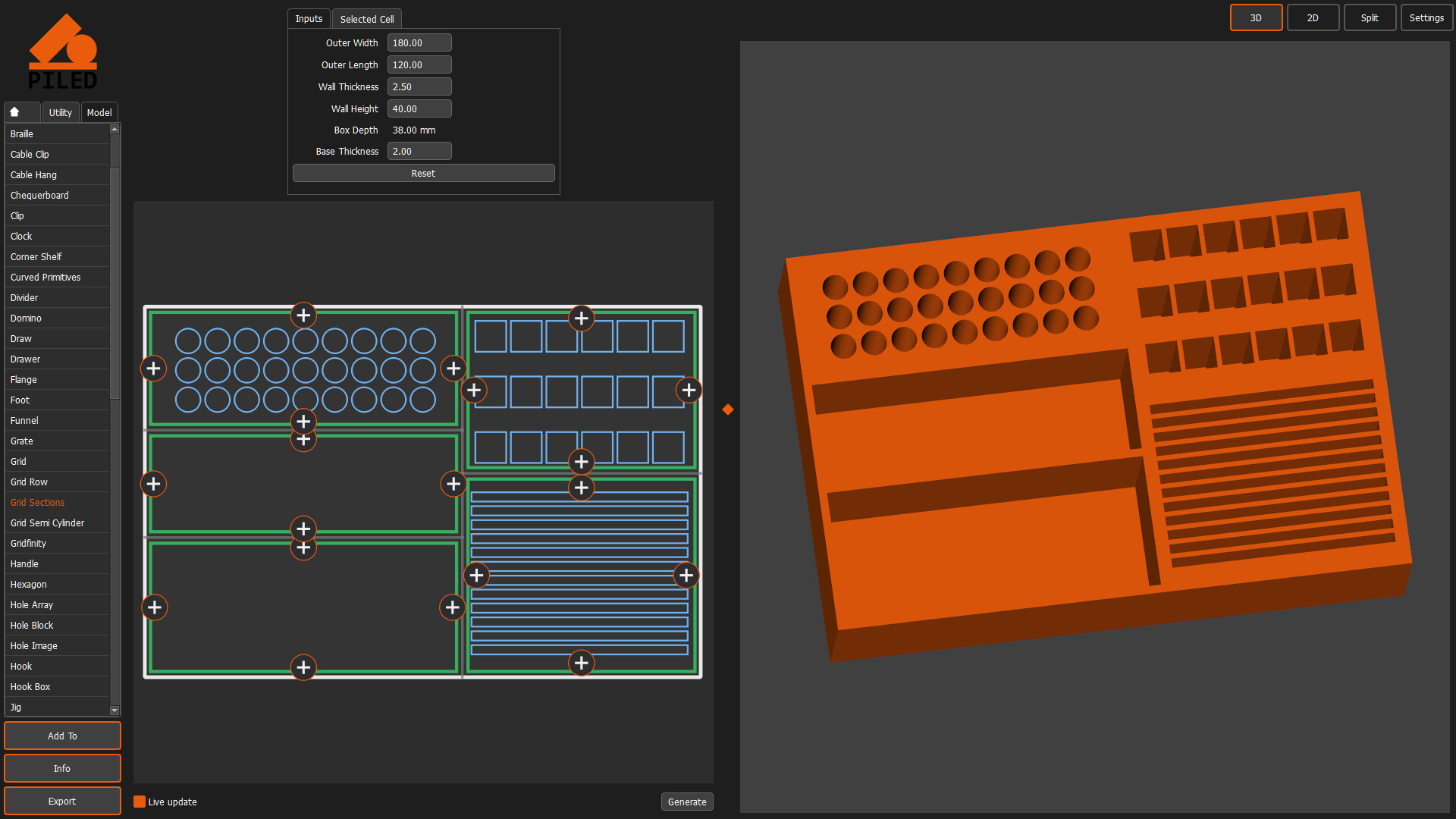Select Hook Box in model list
The height and width of the screenshot is (819, 1456).
coord(57,687)
